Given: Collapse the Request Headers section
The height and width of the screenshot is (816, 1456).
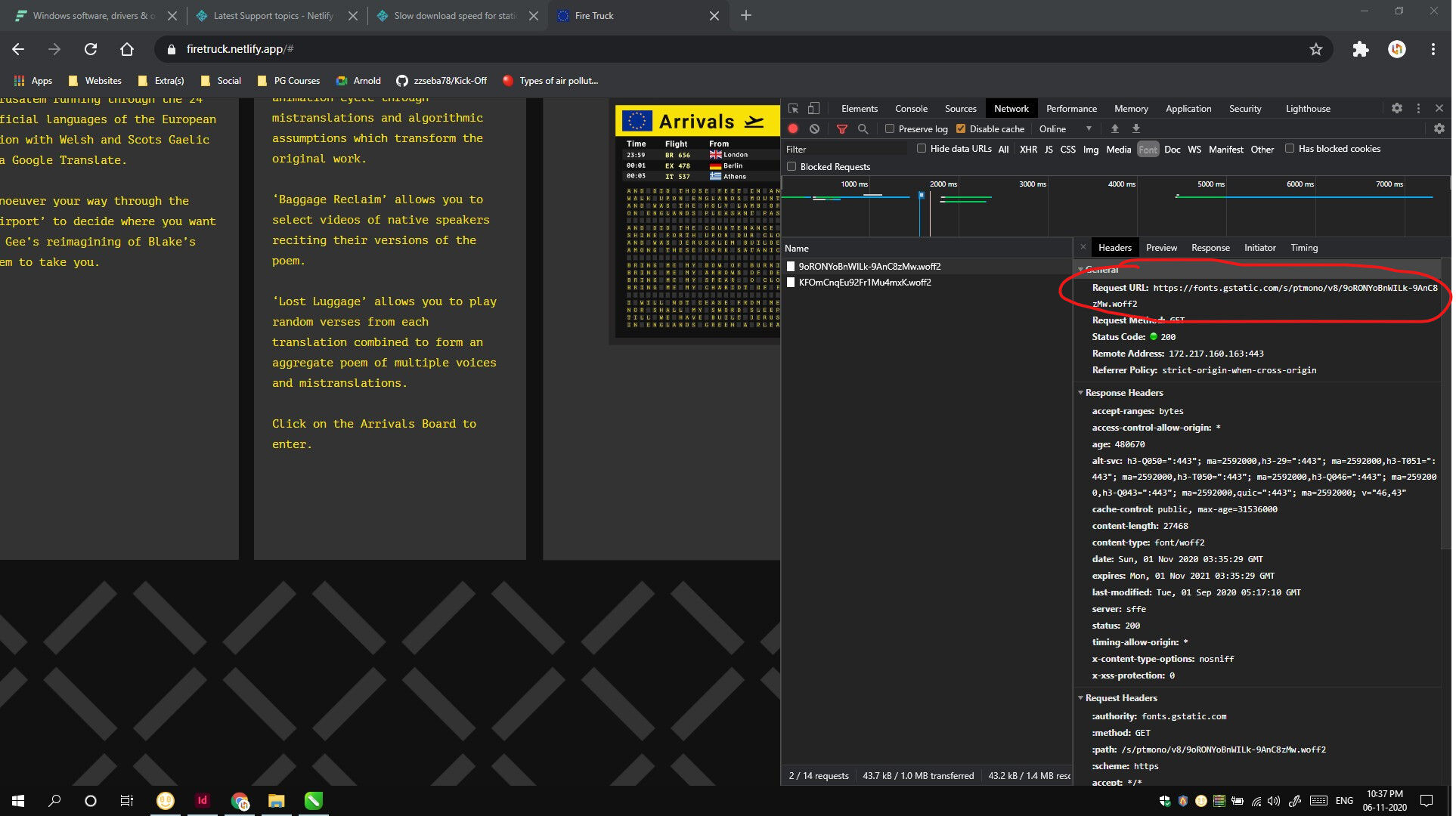Looking at the screenshot, I should click(1081, 698).
